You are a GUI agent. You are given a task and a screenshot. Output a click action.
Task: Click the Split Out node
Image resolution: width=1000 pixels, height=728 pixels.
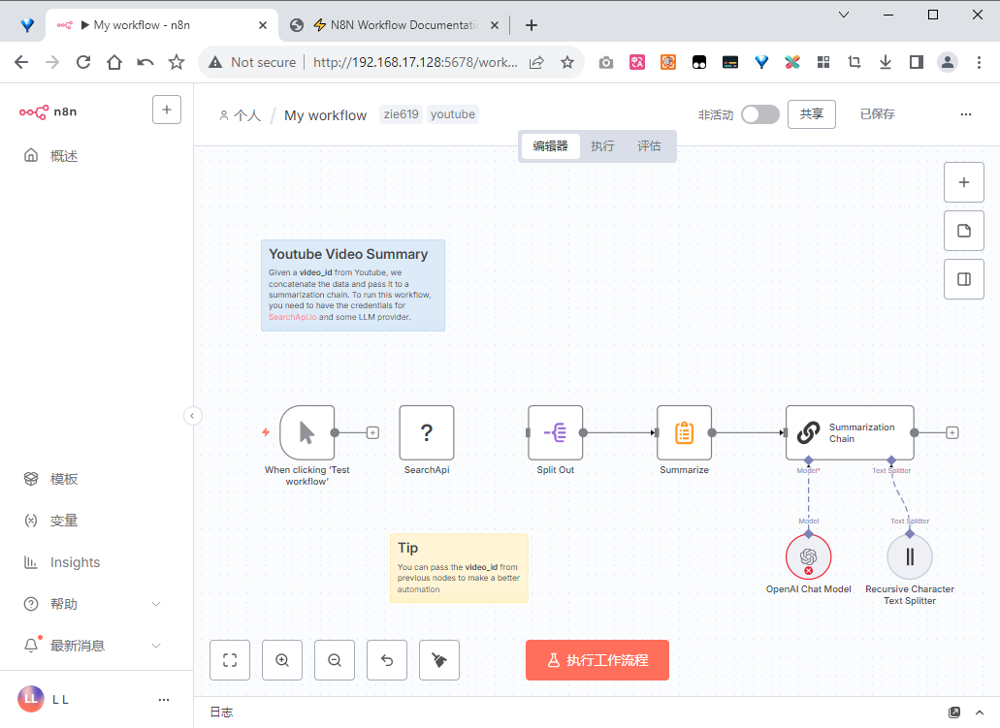coord(555,432)
